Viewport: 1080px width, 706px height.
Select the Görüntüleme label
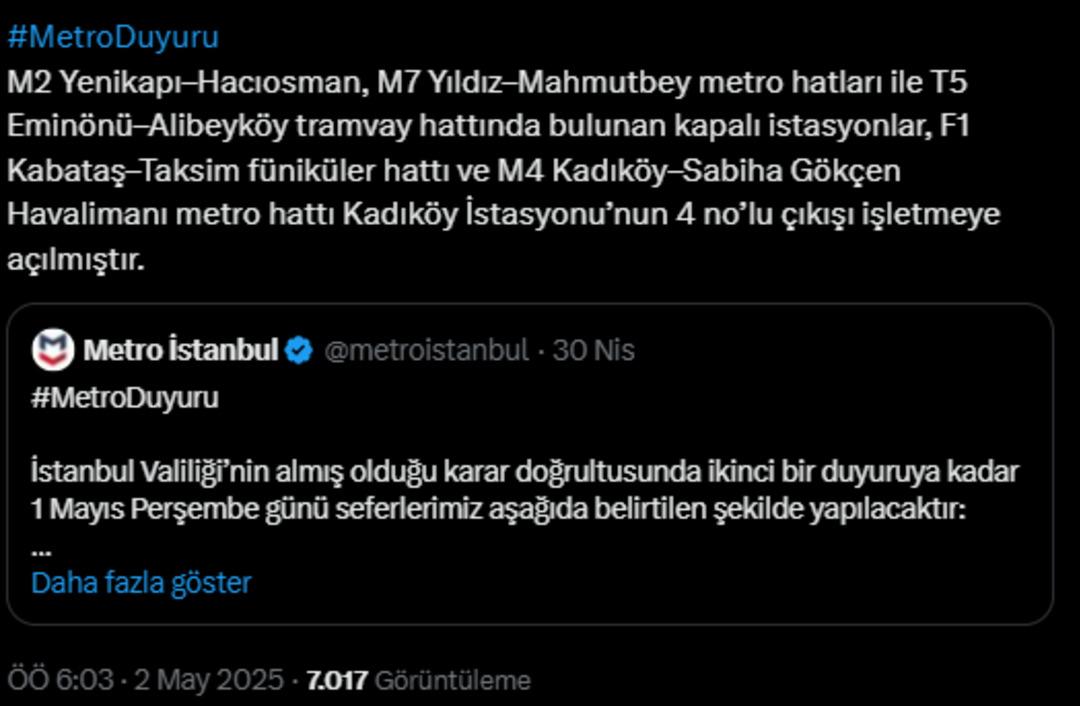pos(452,681)
